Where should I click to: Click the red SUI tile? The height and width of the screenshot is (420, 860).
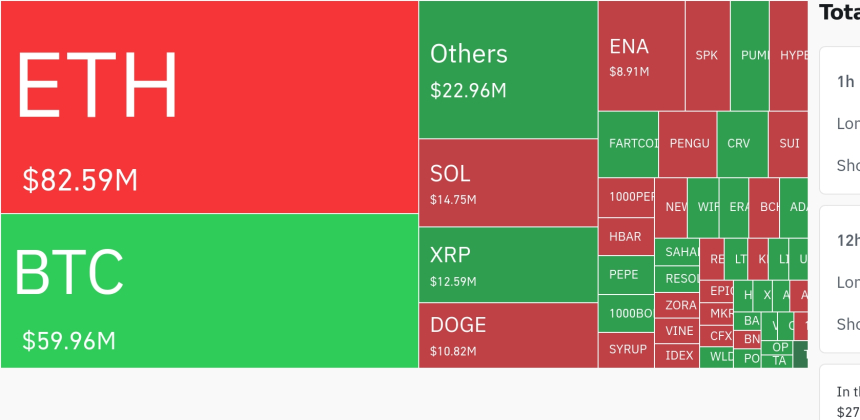[x=788, y=144]
